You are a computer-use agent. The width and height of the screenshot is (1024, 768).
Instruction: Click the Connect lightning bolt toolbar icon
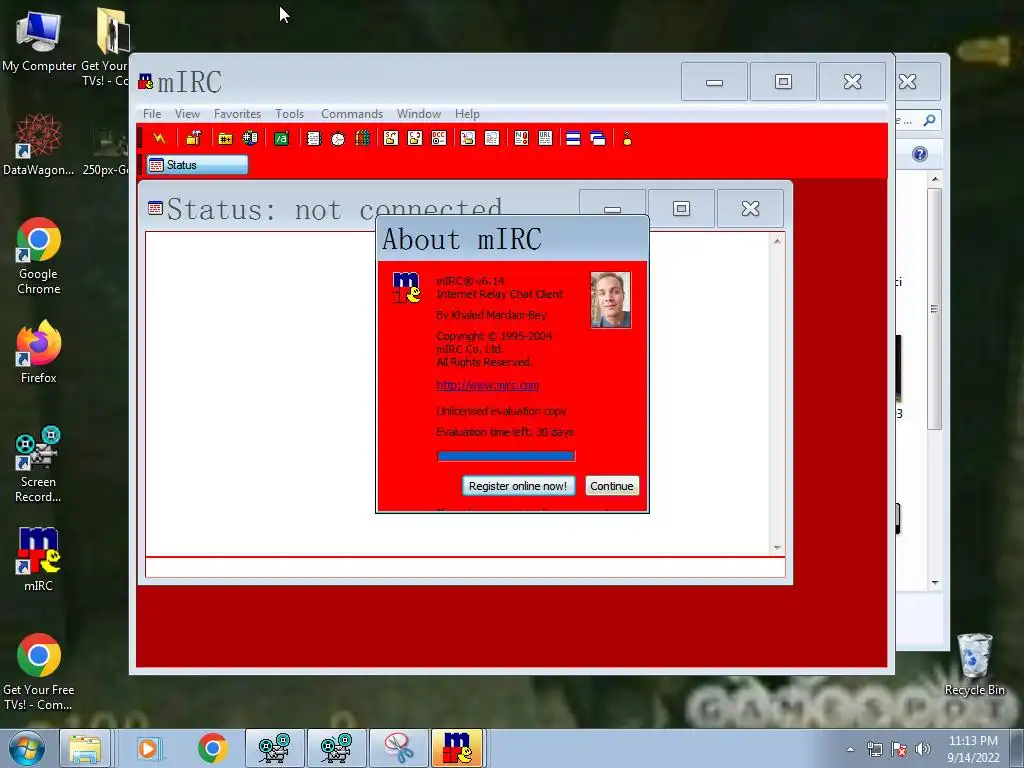[159, 138]
